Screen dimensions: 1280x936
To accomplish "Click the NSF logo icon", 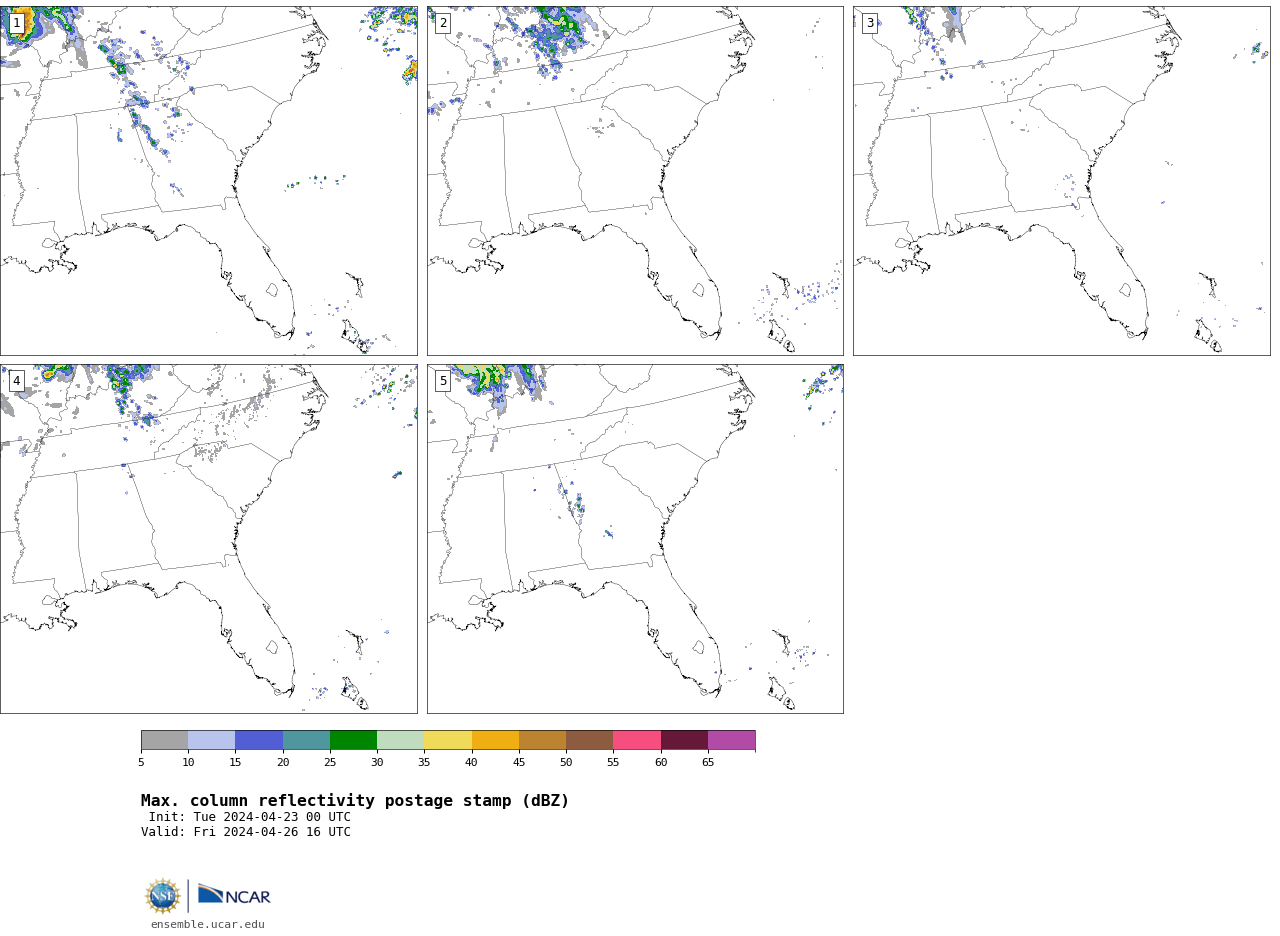I will tap(163, 896).
